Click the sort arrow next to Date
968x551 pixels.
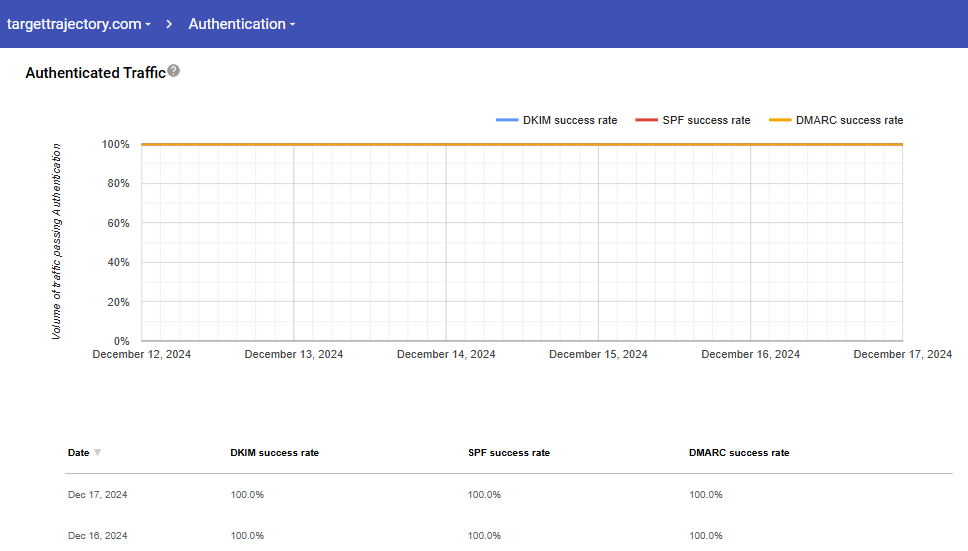(97, 453)
